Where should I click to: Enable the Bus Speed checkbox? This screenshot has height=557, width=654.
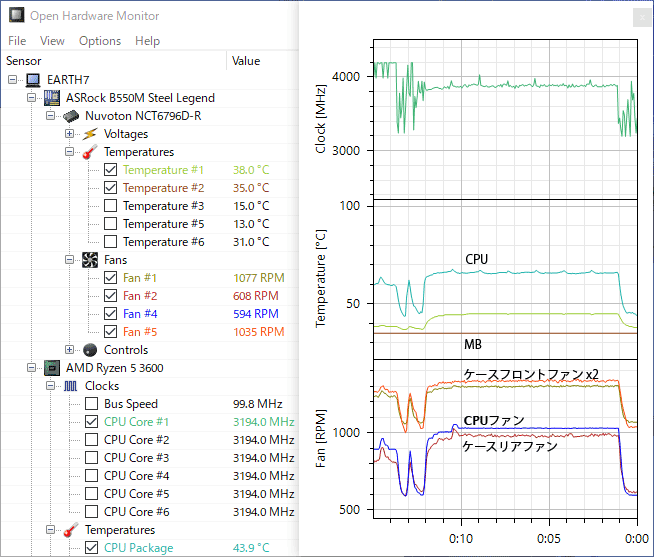92,404
